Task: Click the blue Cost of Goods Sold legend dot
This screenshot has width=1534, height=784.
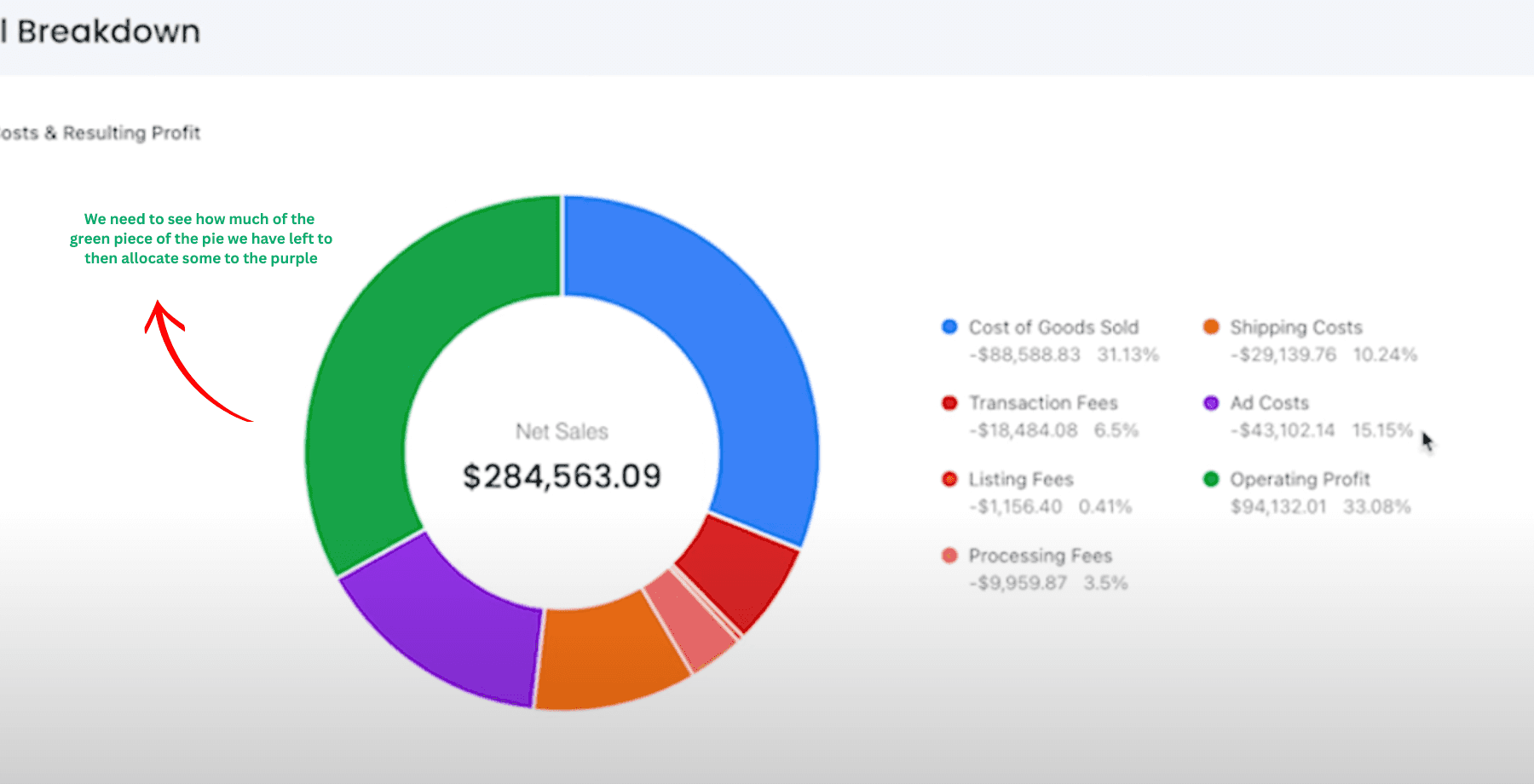Action: point(949,326)
